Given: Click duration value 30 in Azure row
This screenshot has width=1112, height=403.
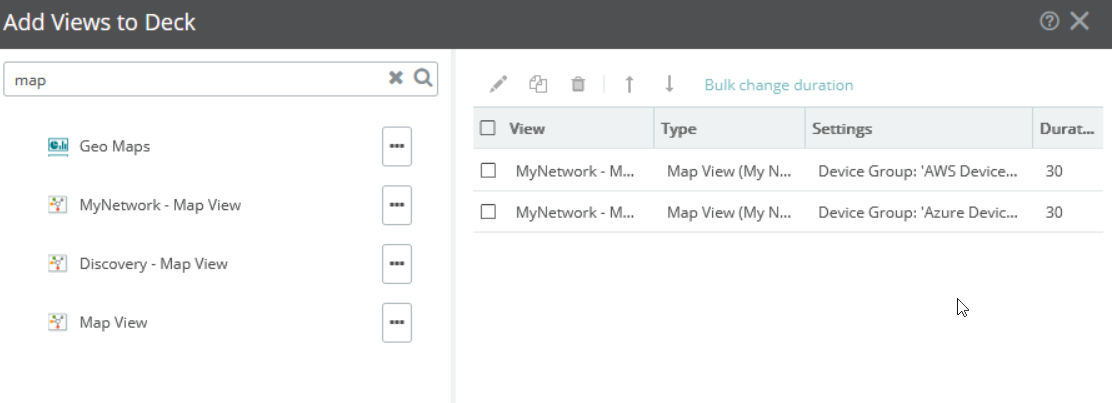Looking at the screenshot, I should click(x=1054, y=212).
